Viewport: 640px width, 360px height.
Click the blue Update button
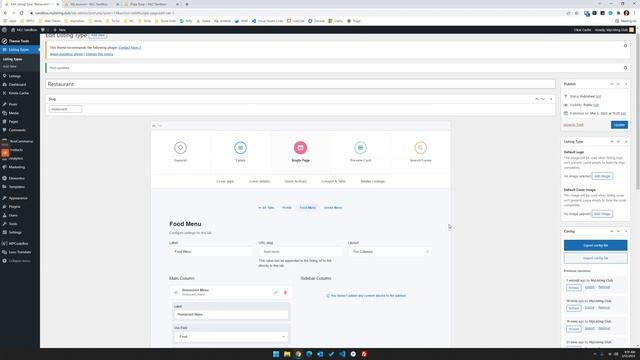(619, 125)
